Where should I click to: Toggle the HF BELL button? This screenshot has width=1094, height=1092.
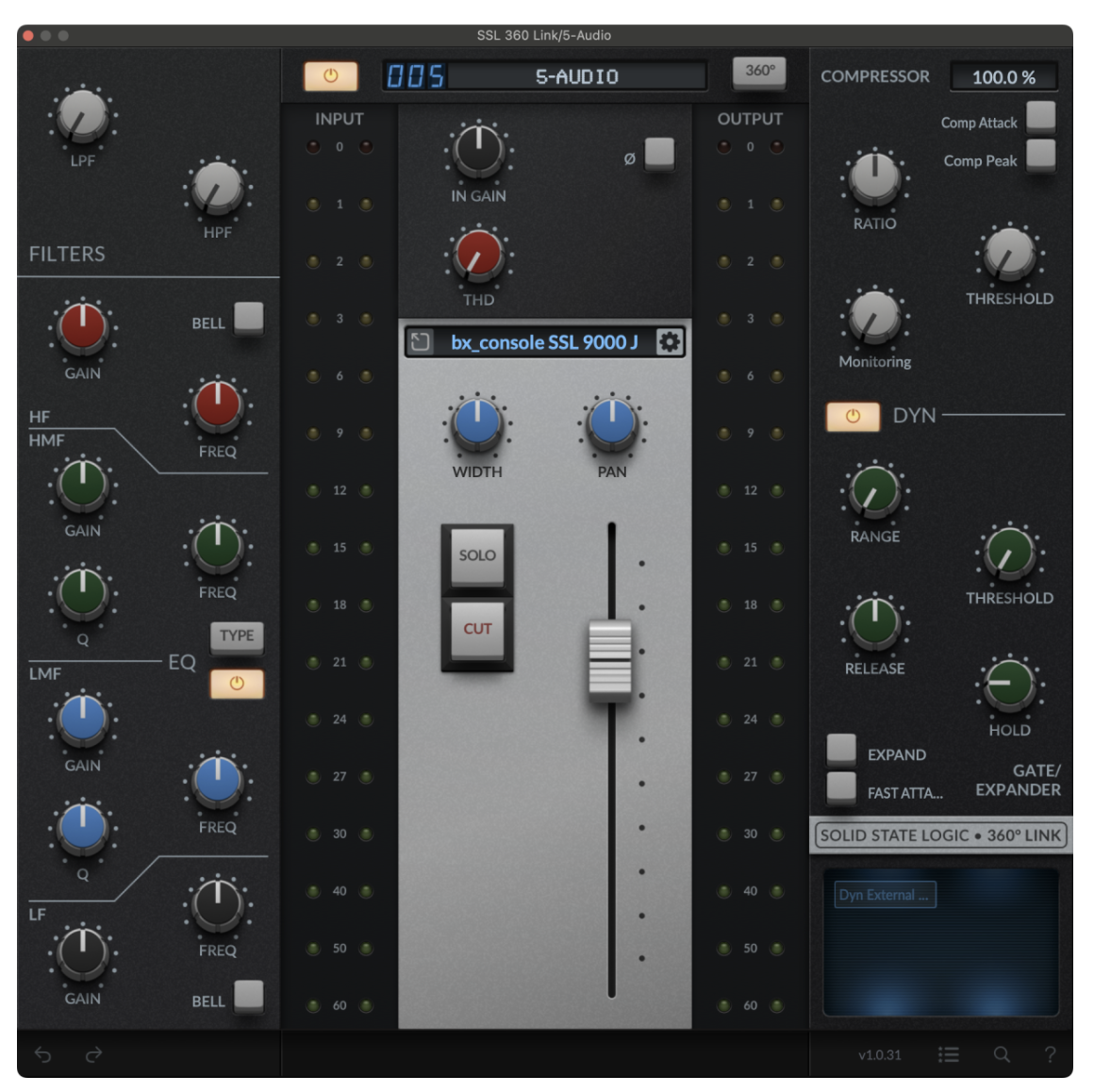pos(248,318)
